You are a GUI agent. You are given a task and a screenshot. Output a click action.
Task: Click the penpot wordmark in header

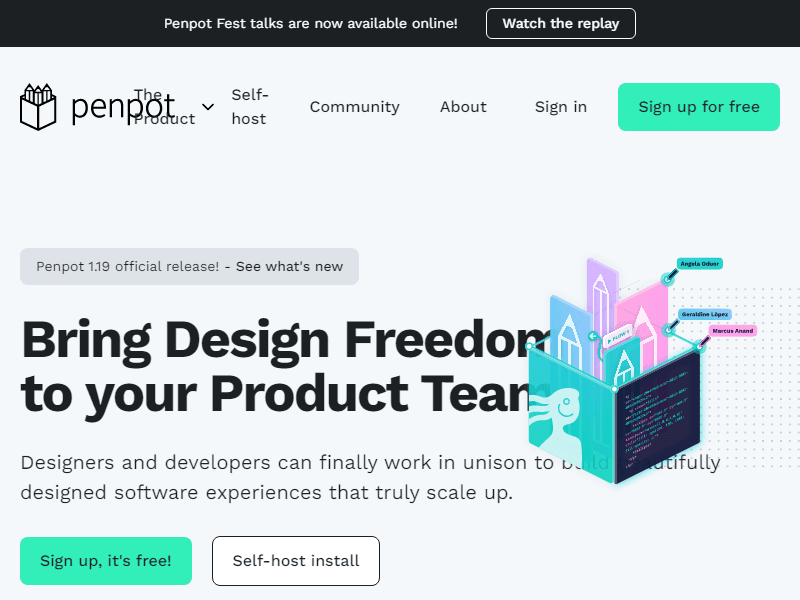point(123,108)
